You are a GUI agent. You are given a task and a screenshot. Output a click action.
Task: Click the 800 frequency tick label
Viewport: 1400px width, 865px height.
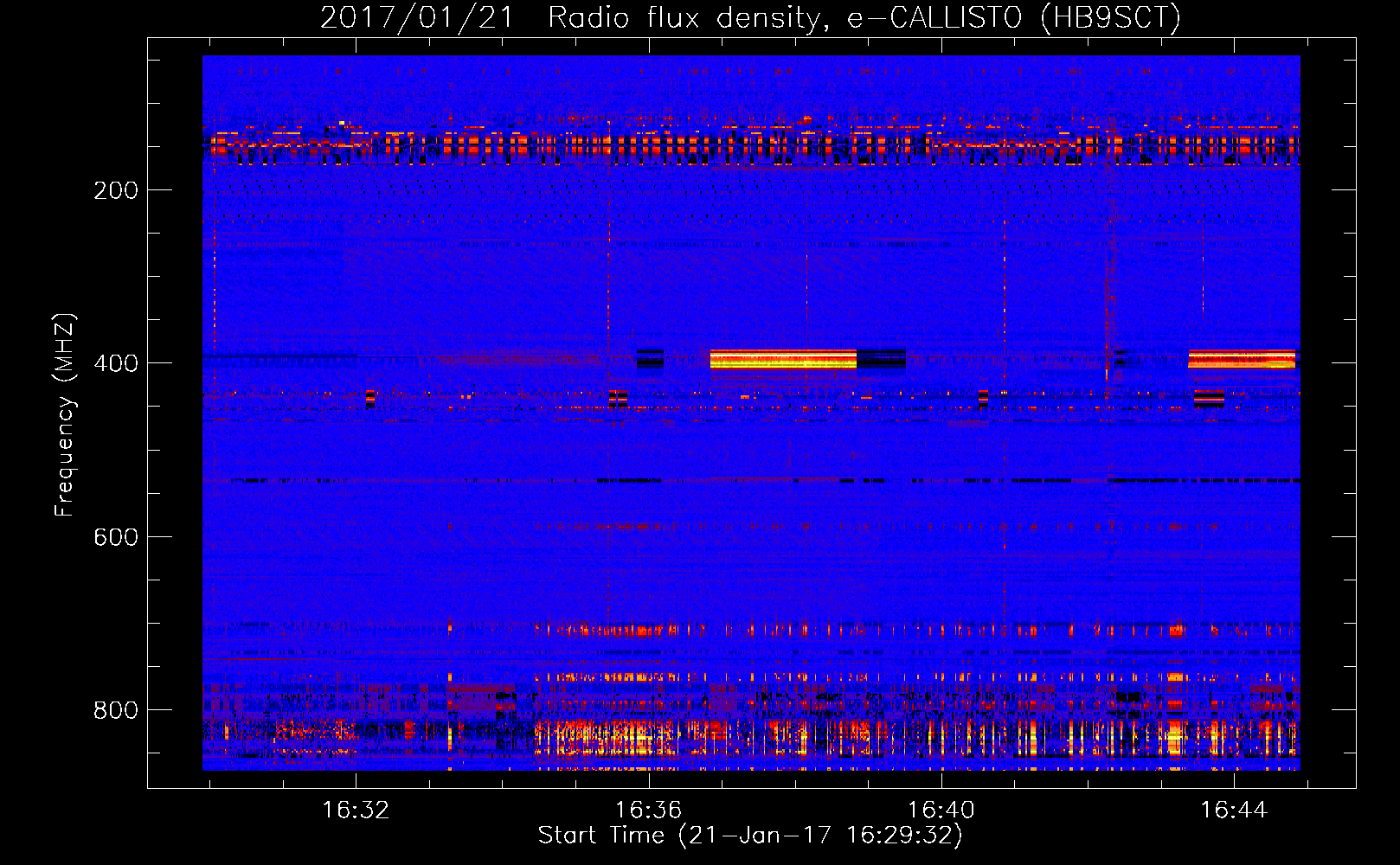pos(116,710)
